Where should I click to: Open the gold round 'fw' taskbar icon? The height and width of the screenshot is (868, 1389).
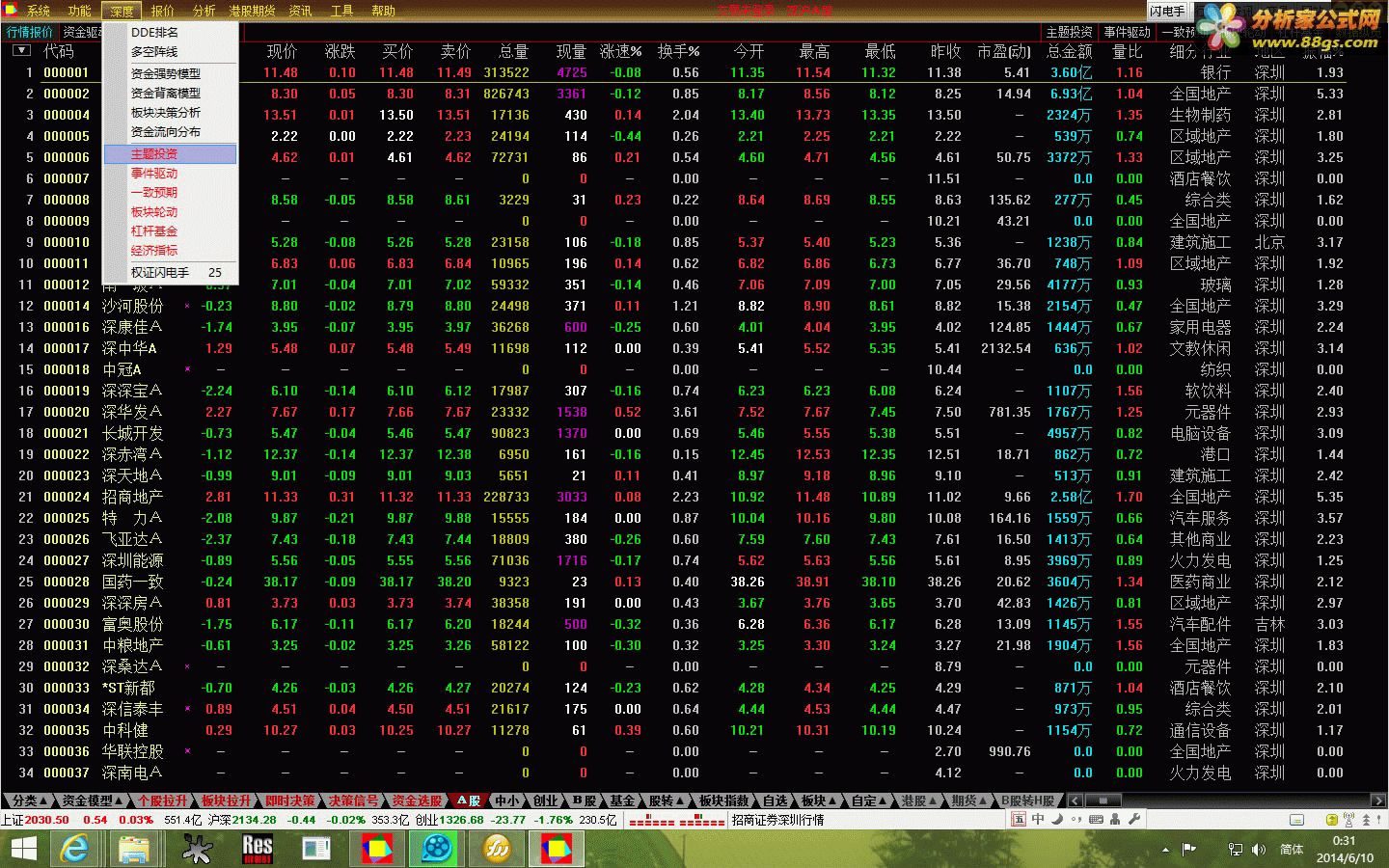point(497,849)
